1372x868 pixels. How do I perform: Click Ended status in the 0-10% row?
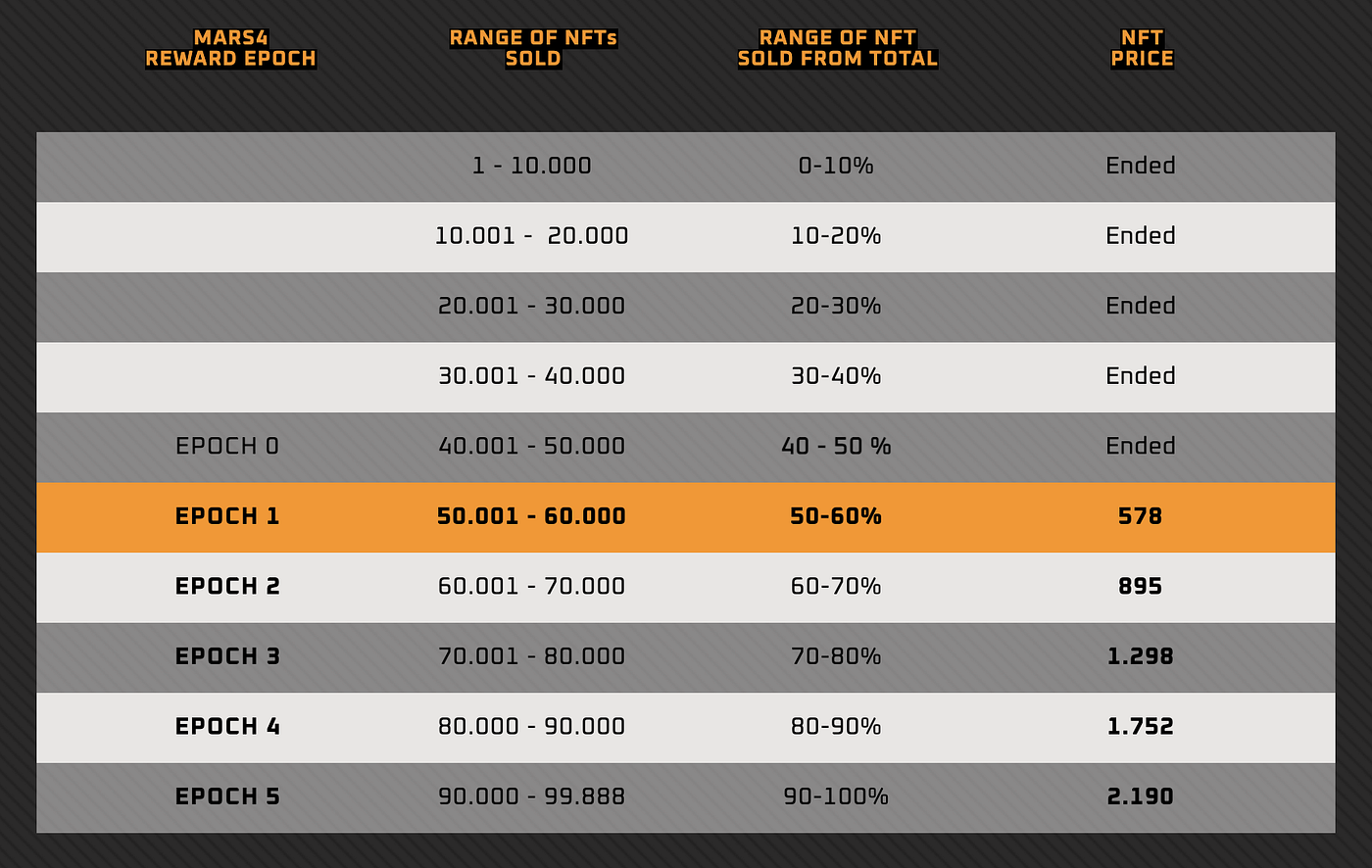1140,166
